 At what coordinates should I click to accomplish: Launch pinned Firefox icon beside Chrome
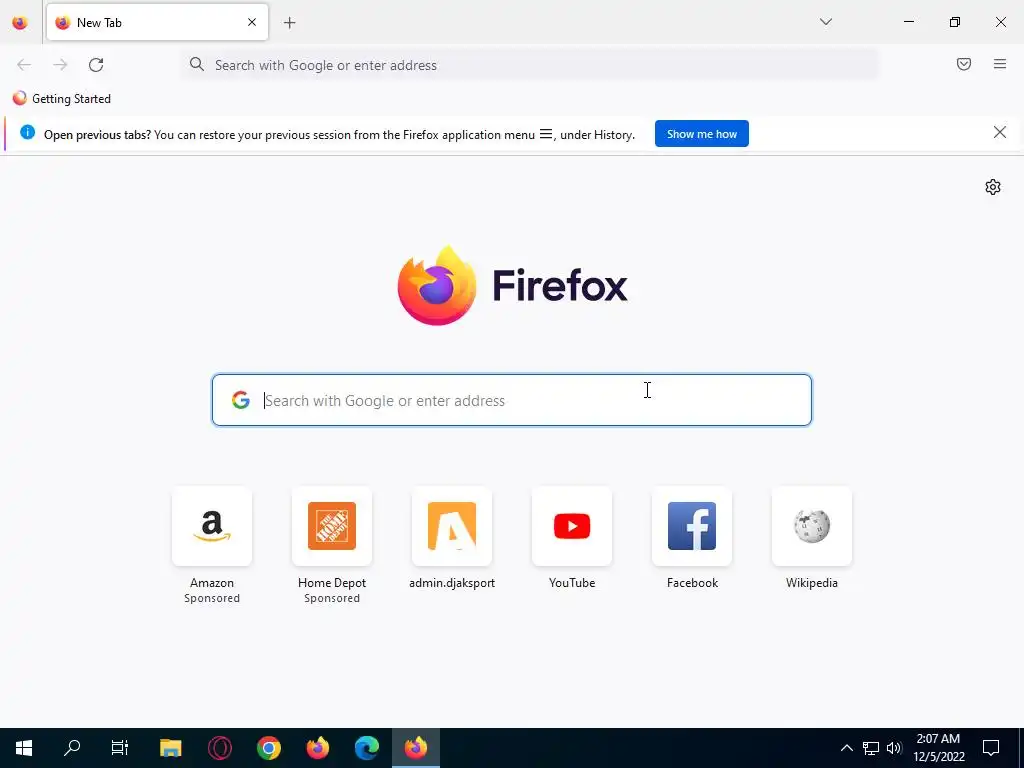click(x=317, y=748)
